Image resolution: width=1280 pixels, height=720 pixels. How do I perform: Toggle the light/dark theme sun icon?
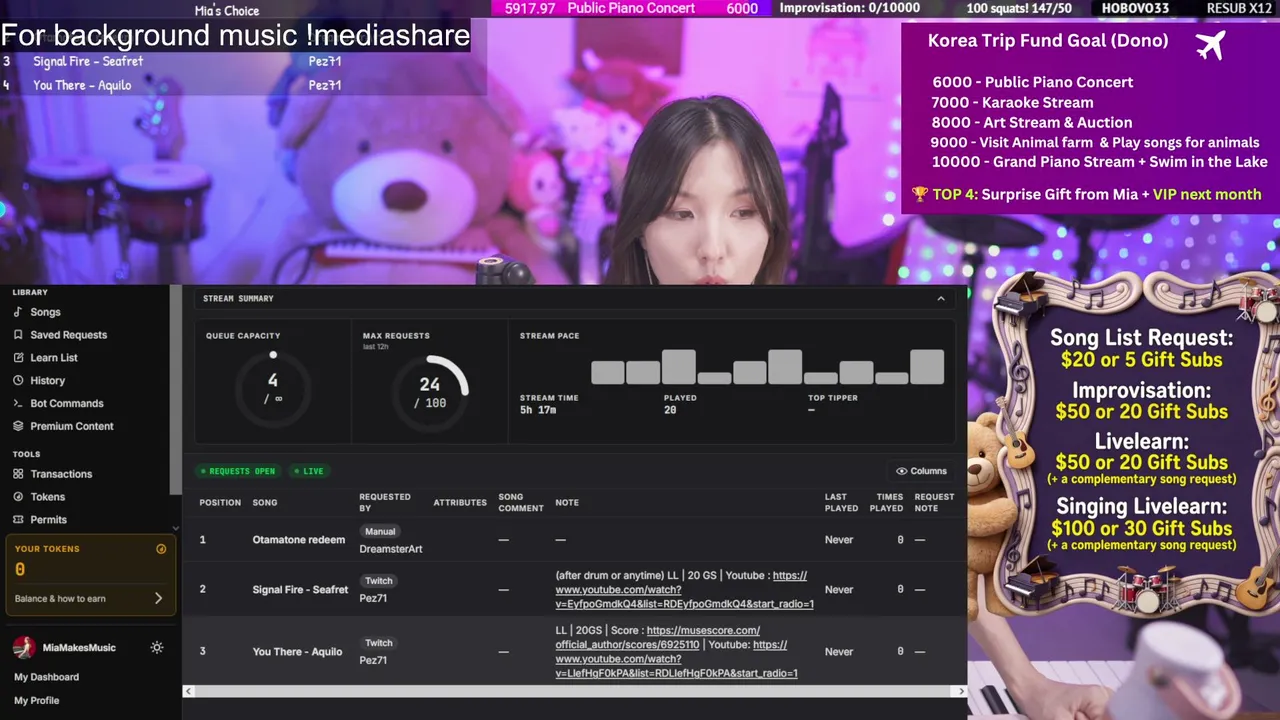pos(157,648)
